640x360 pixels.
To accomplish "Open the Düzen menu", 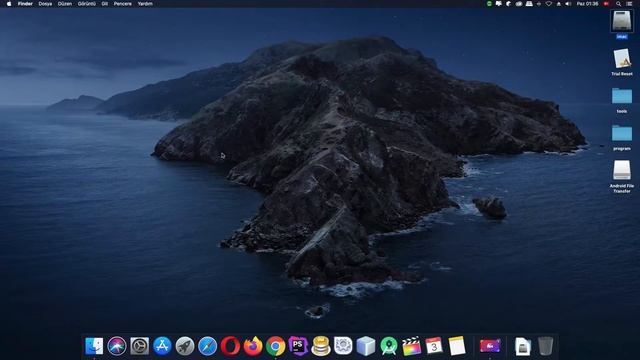I will coord(65,4).
